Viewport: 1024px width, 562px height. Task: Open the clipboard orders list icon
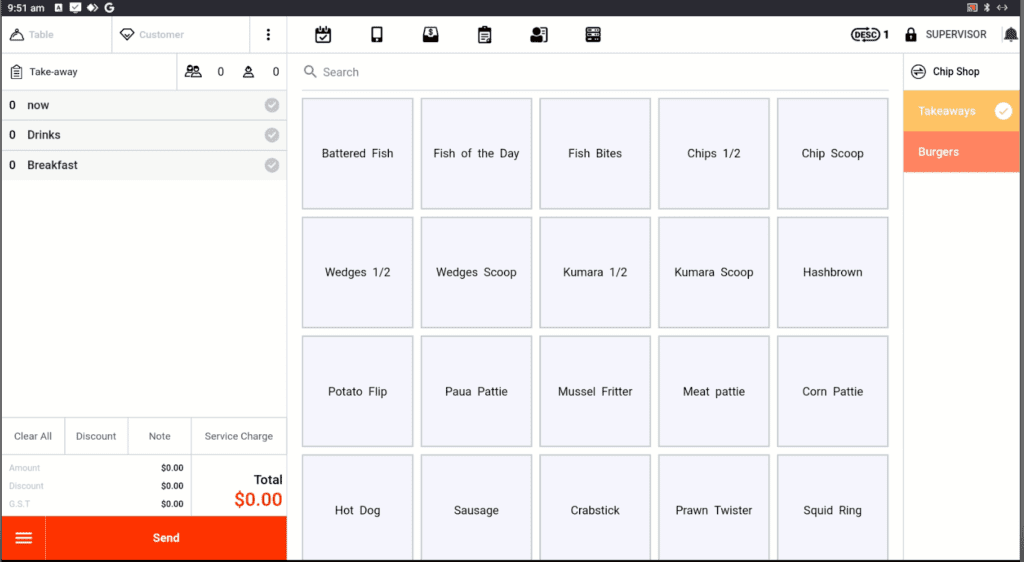pos(485,35)
